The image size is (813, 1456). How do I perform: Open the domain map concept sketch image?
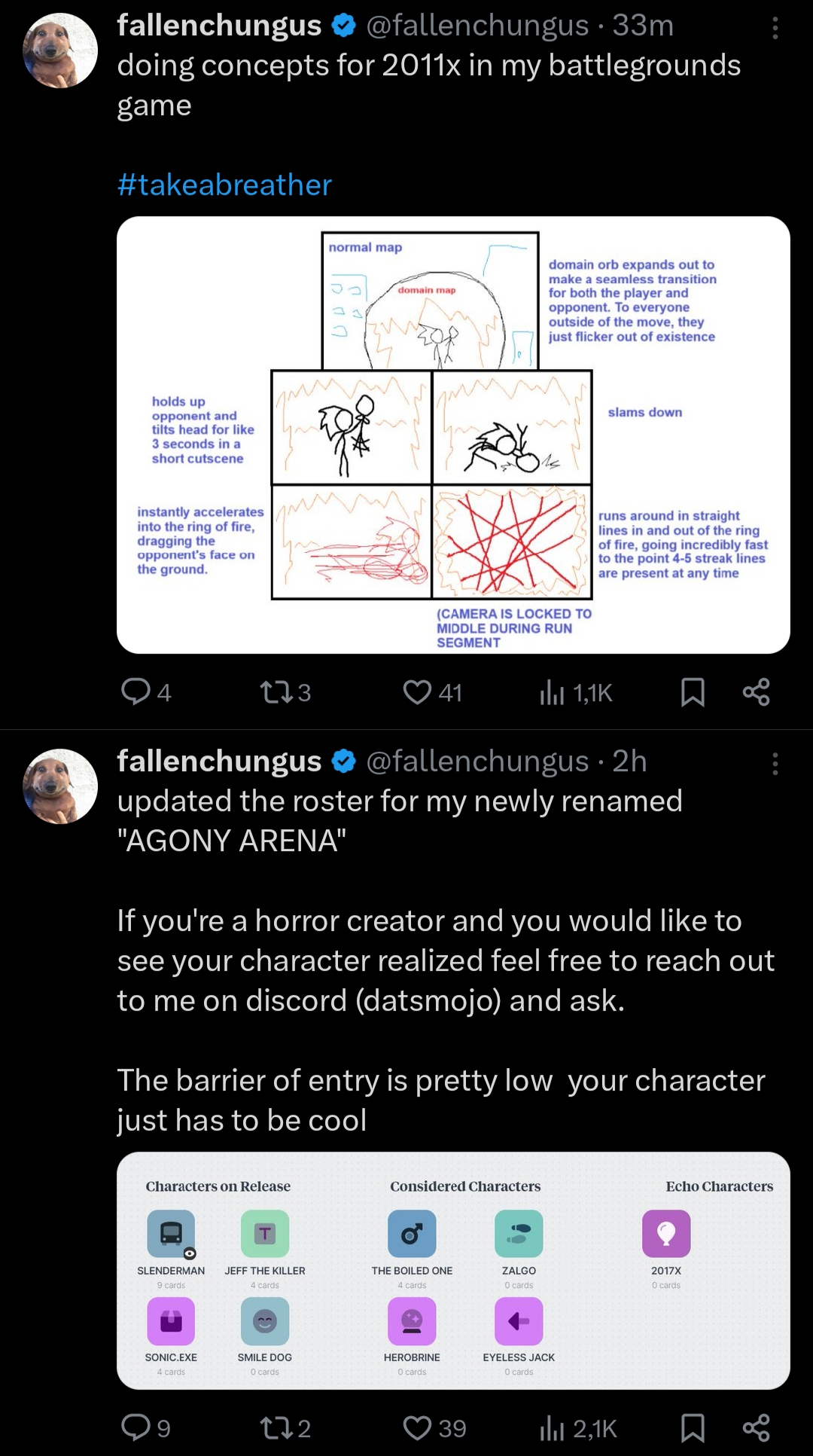pyautogui.click(x=453, y=435)
